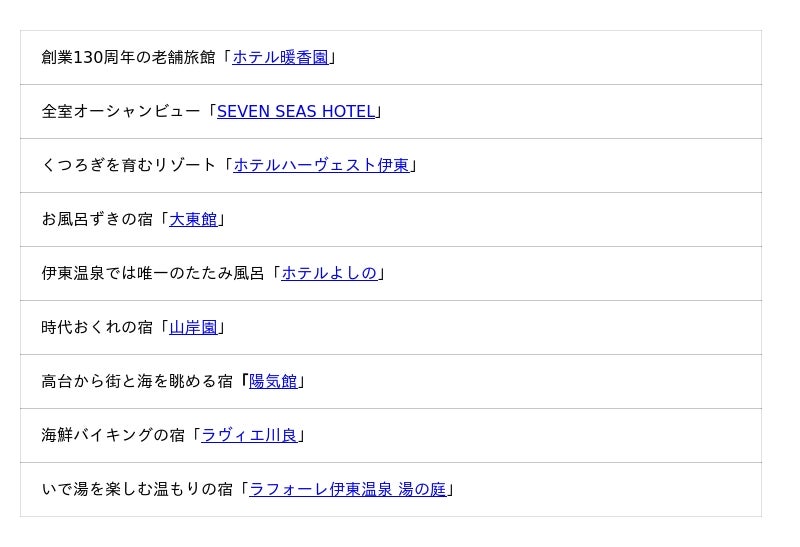
Task: Open the SEVEN SEAS HOTEL link
Action: 296,112
